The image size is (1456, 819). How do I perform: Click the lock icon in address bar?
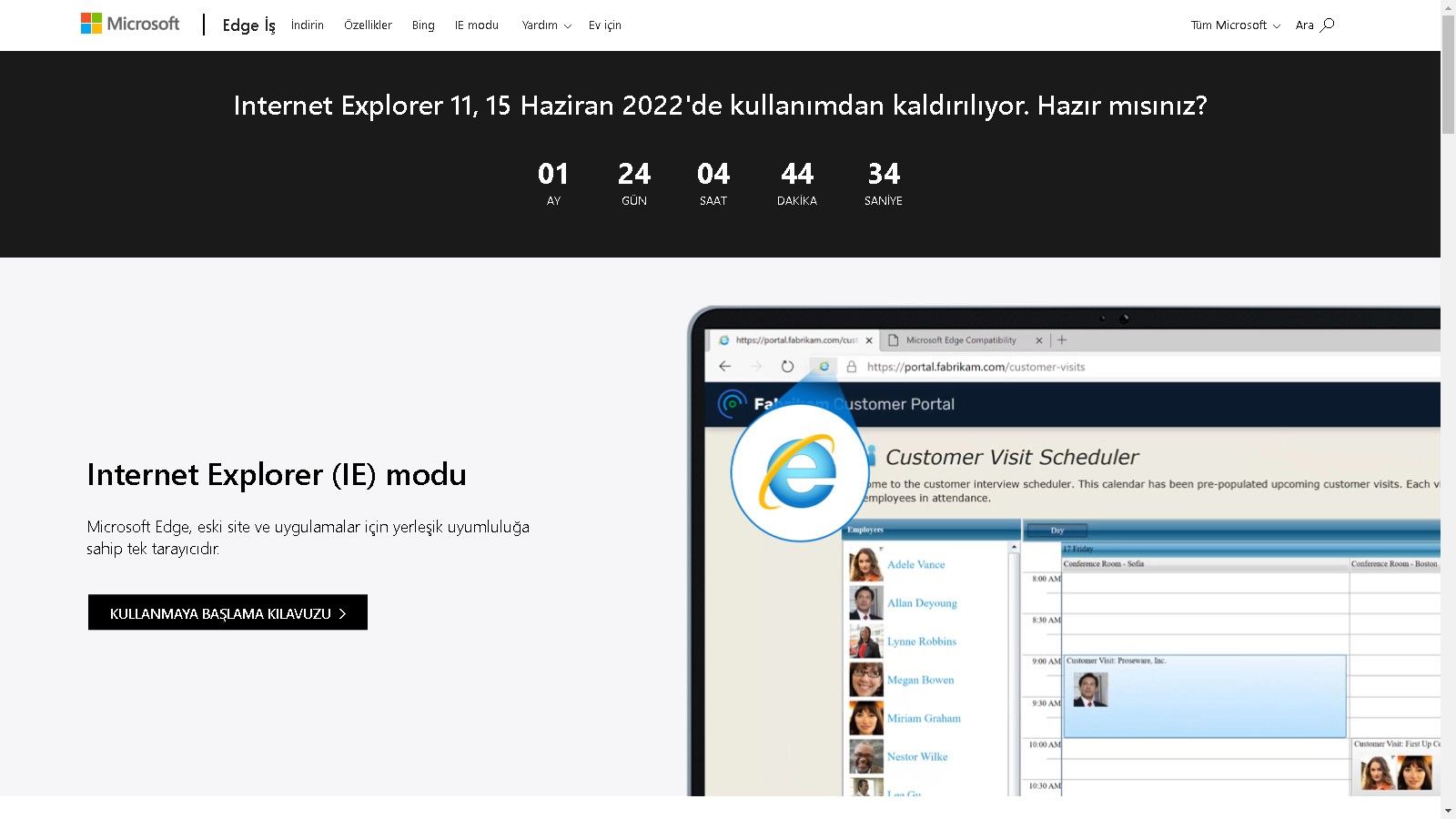coord(852,367)
